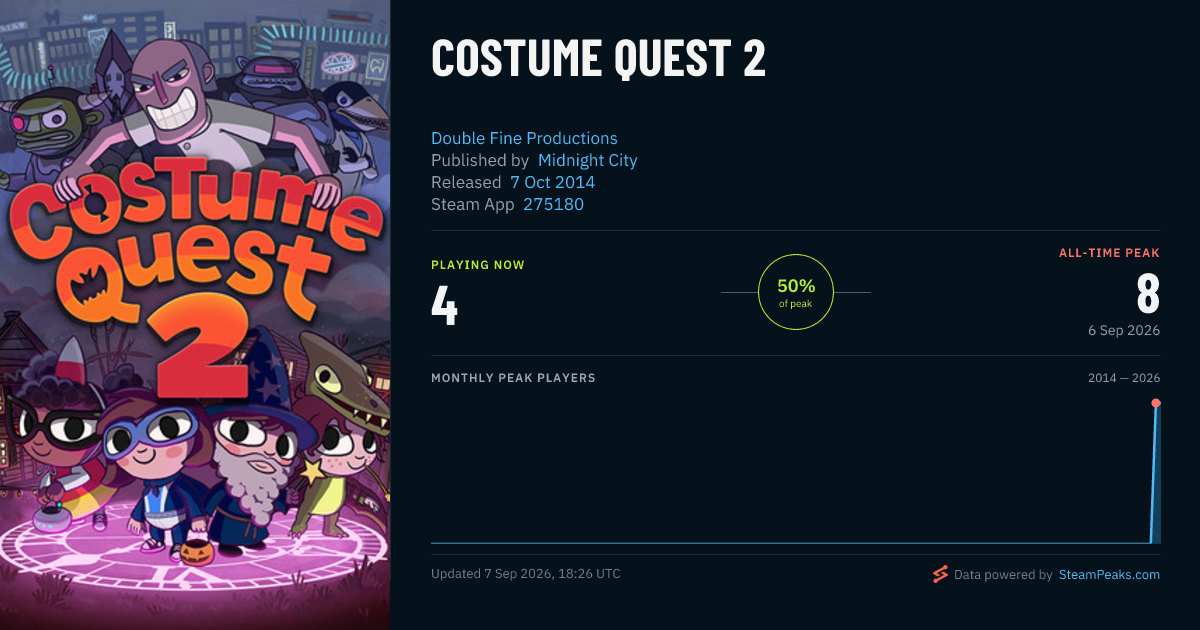The width and height of the screenshot is (1200, 630).
Task: Click the blue spike in the chart
Action: coord(1155,475)
